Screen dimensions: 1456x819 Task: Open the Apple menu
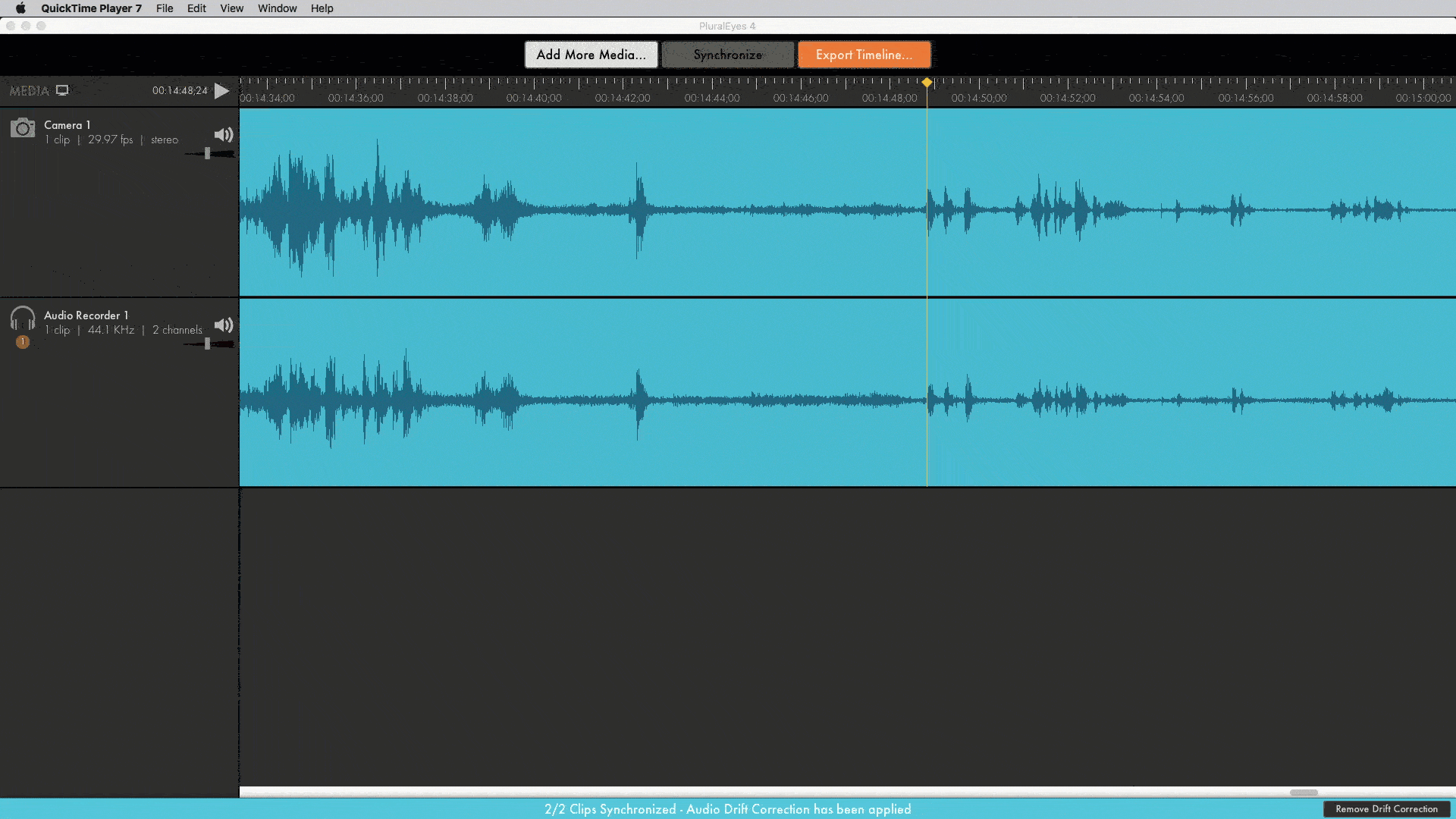point(20,8)
